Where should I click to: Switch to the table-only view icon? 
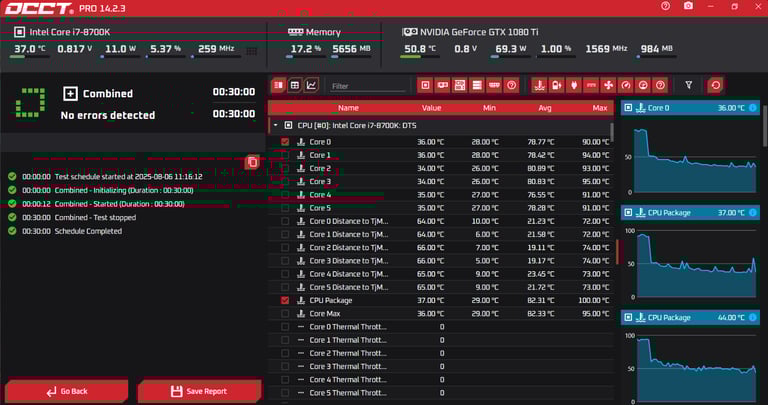point(294,85)
